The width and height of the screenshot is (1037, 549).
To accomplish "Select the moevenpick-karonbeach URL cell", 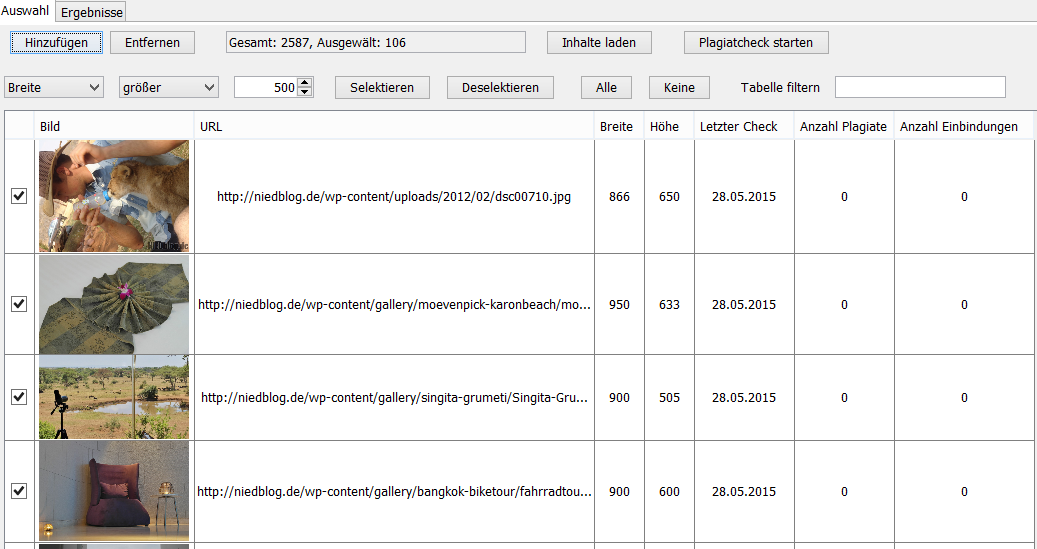I will [x=394, y=304].
